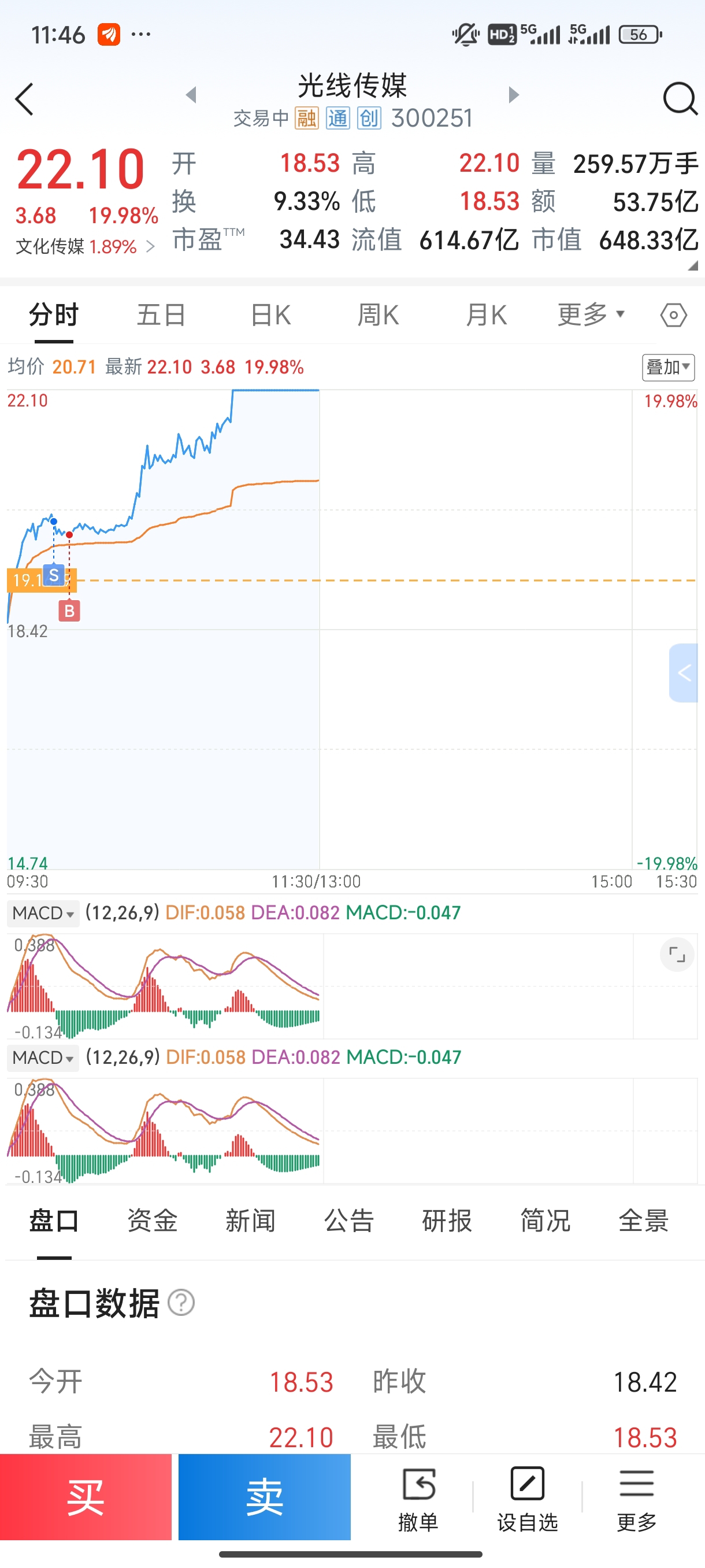Tap the 昨收 18.42 value

pyautogui.click(x=645, y=1382)
